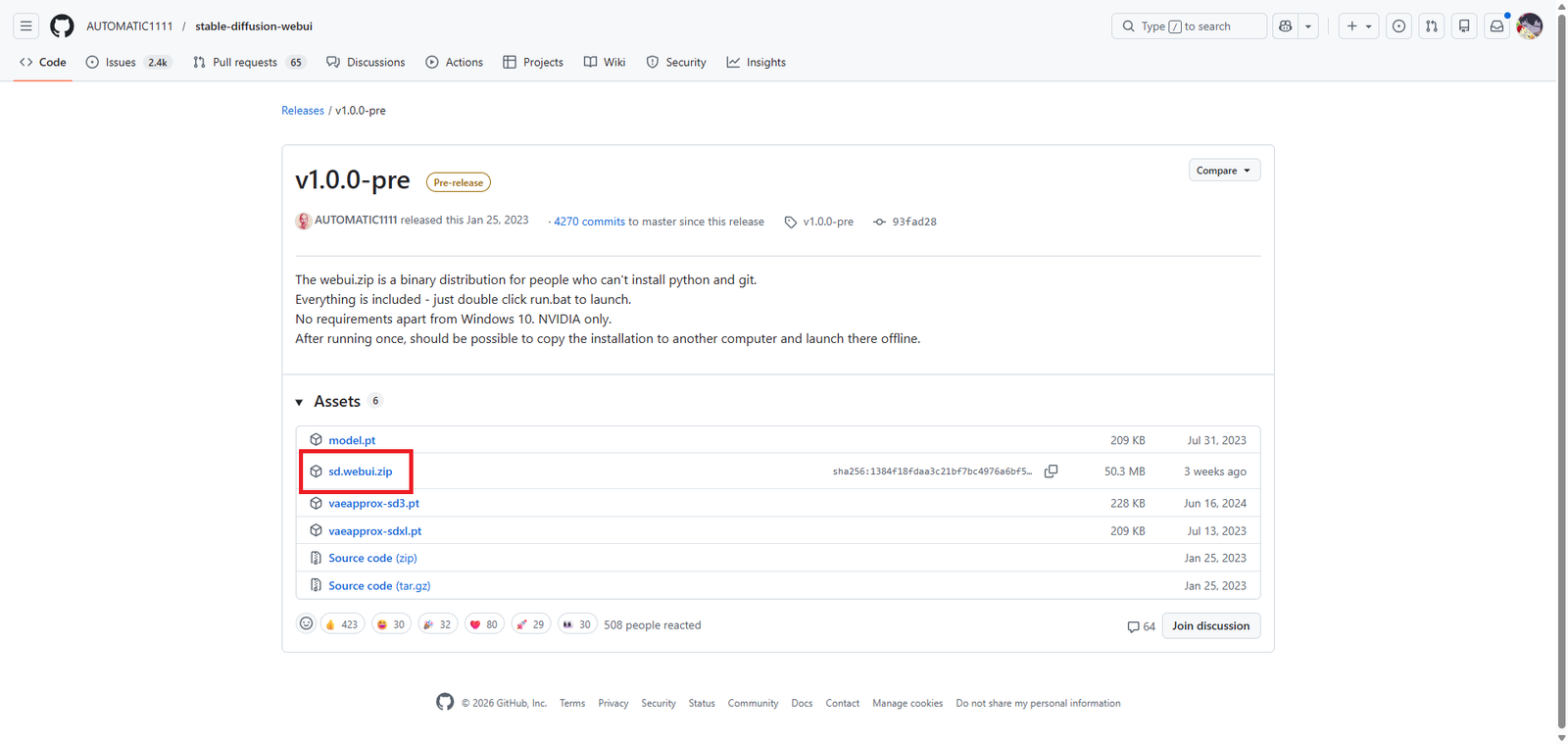The width and height of the screenshot is (1568, 744).
Task: Switch to the Insights tab
Action: 757,62
